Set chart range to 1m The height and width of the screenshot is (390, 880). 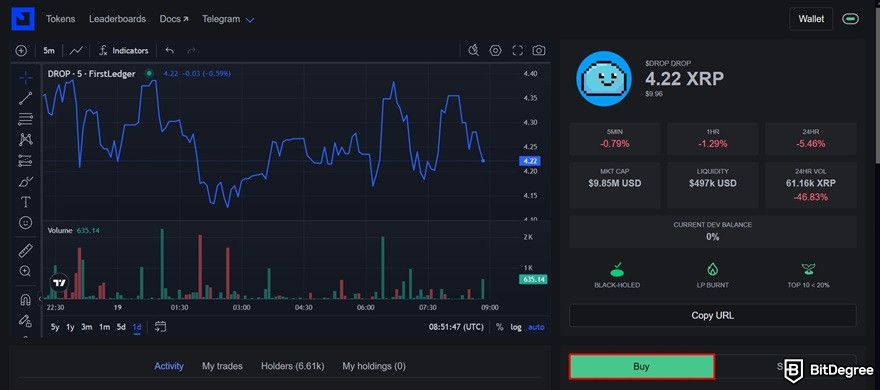[x=104, y=327]
